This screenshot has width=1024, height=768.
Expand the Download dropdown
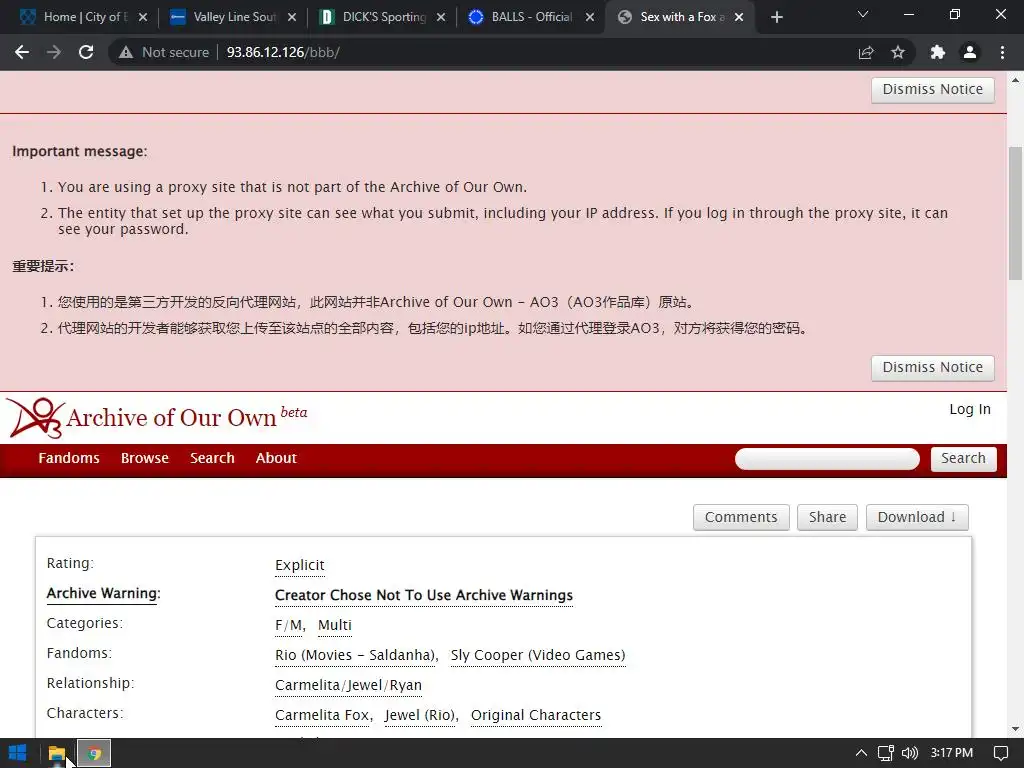point(917,517)
